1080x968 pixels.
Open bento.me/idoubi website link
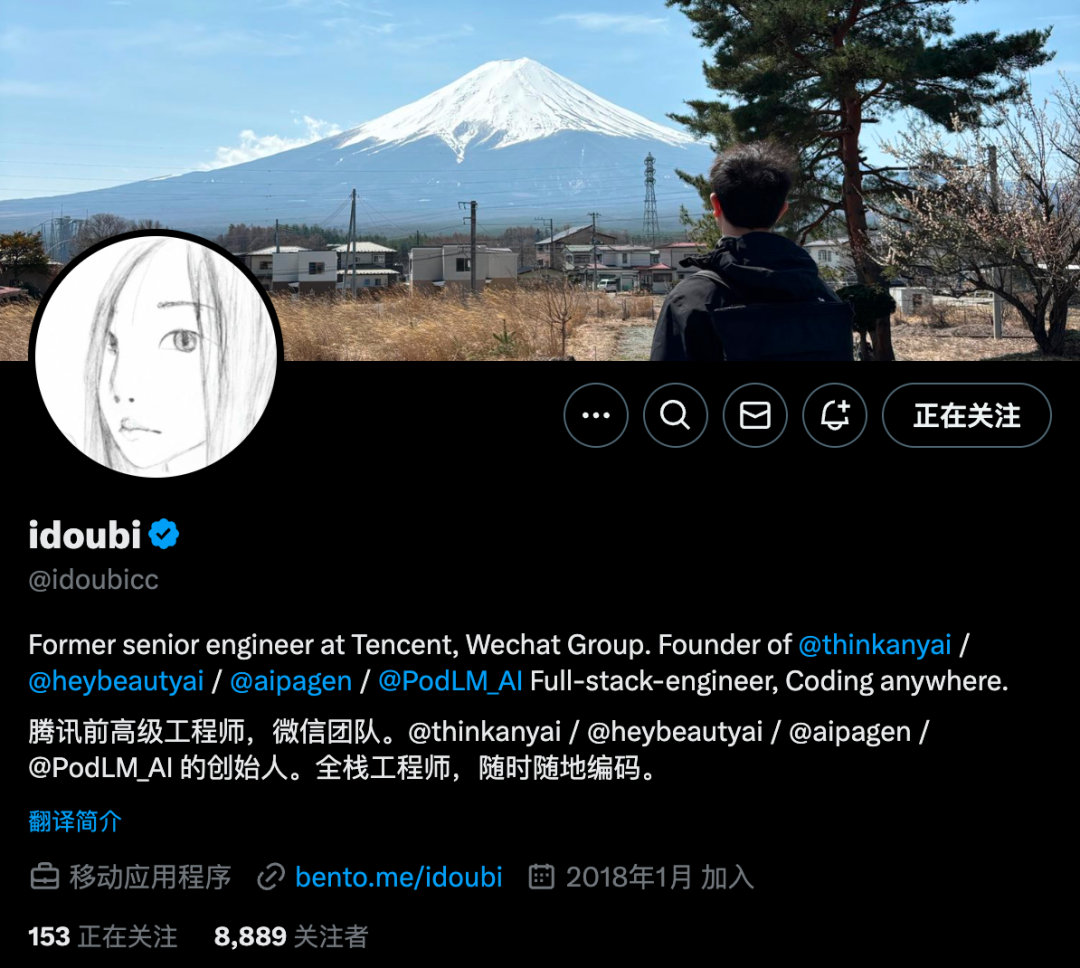pos(399,877)
